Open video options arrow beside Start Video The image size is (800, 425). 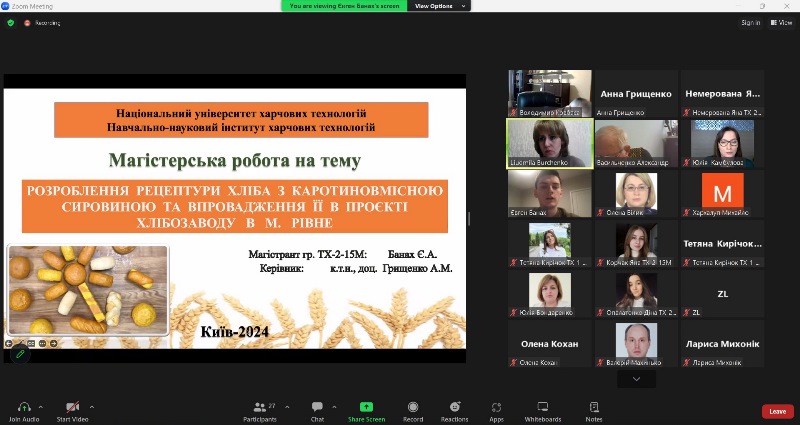click(92, 407)
